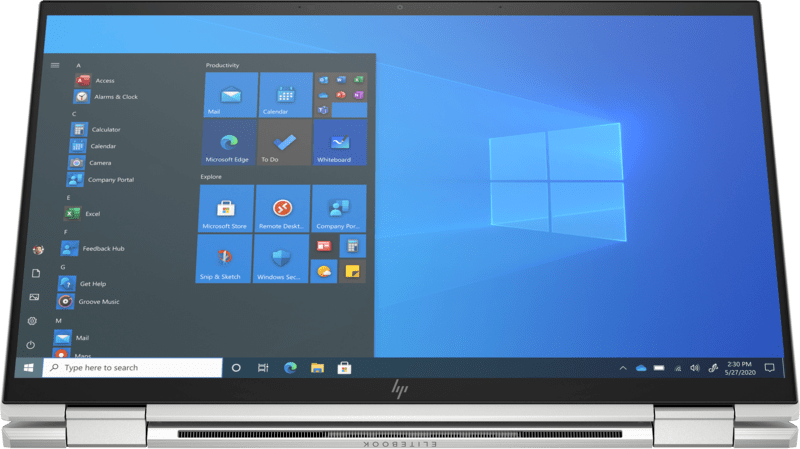Launch Microsoft Edge from the taskbar

(x=290, y=368)
